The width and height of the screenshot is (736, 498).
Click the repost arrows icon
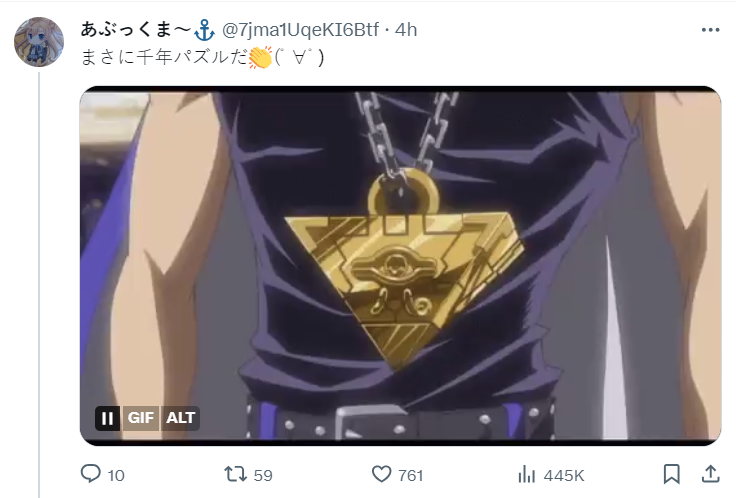pyautogui.click(x=235, y=474)
